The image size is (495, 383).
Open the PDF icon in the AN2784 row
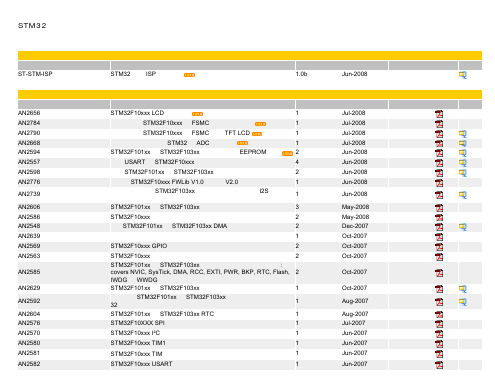click(439, 124)
